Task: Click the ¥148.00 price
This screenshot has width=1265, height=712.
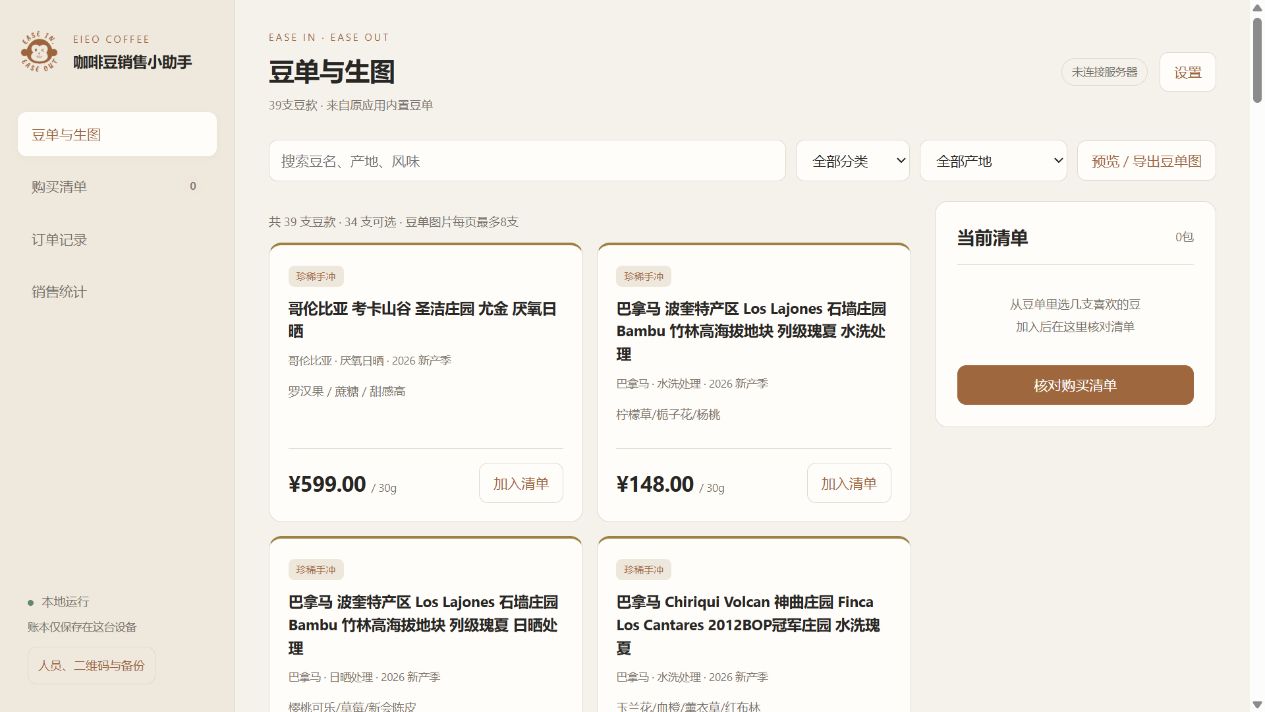Action: pyautogui.click(x=655, y=484)
